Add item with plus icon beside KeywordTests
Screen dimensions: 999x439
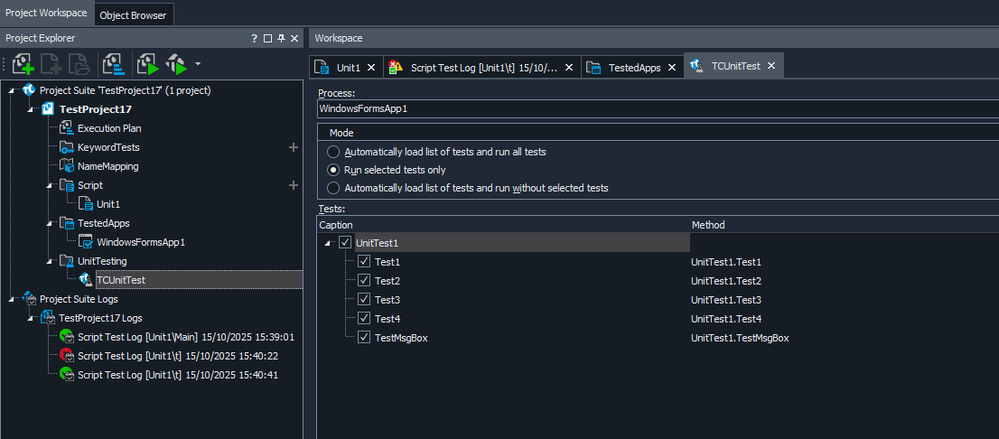click(x=293, y=147)
